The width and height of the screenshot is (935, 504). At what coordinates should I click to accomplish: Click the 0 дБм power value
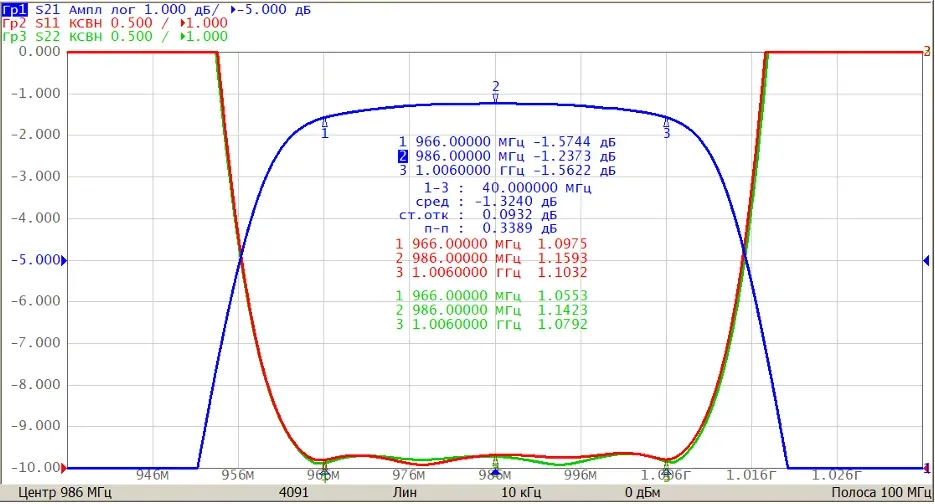(642, 493)
